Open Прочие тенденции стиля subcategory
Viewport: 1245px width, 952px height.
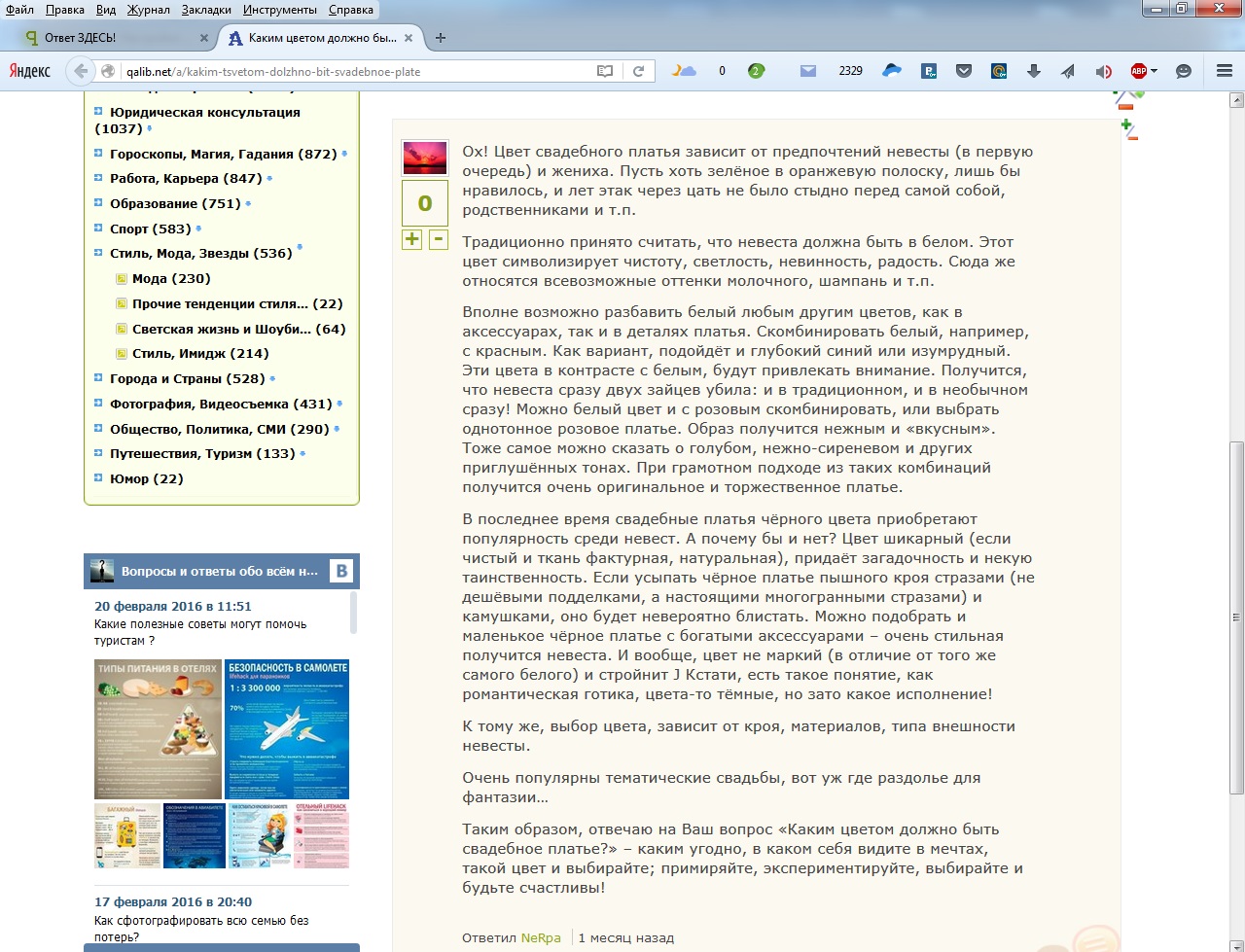[237, 303]
